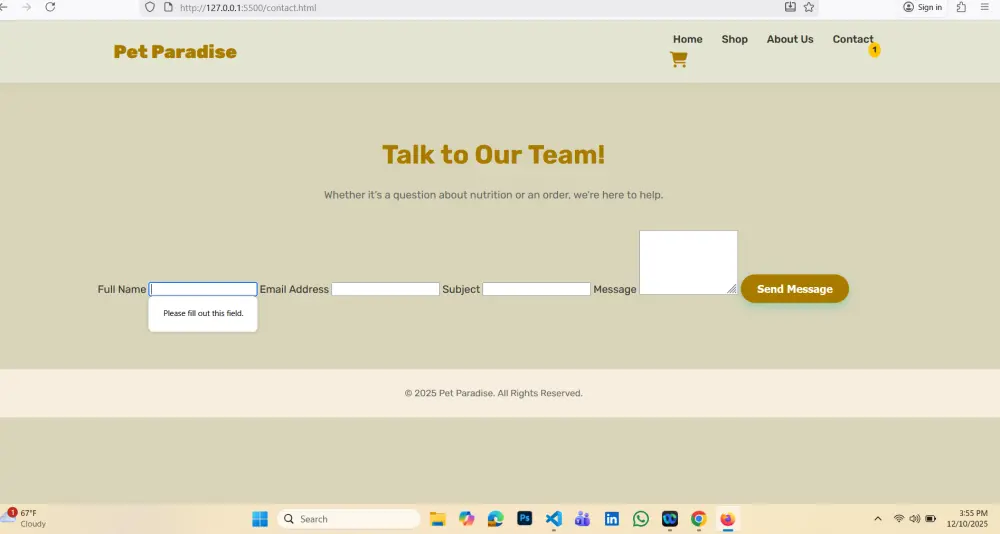Open the Windows Start menu

pos(260,519)
